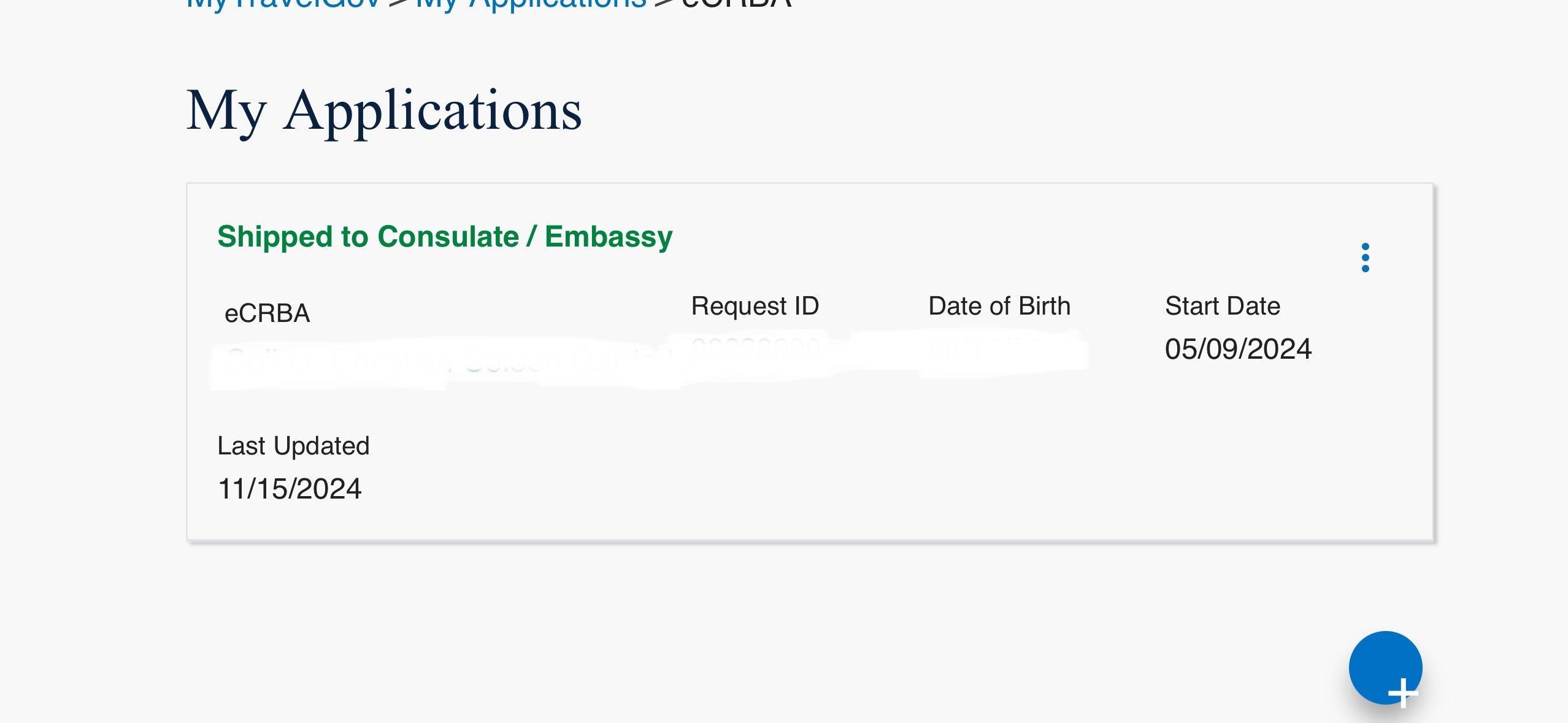This screenshot has width=1568, height=723.
Task: Select the 11/15/2024 last updated value
Action: 290,489
